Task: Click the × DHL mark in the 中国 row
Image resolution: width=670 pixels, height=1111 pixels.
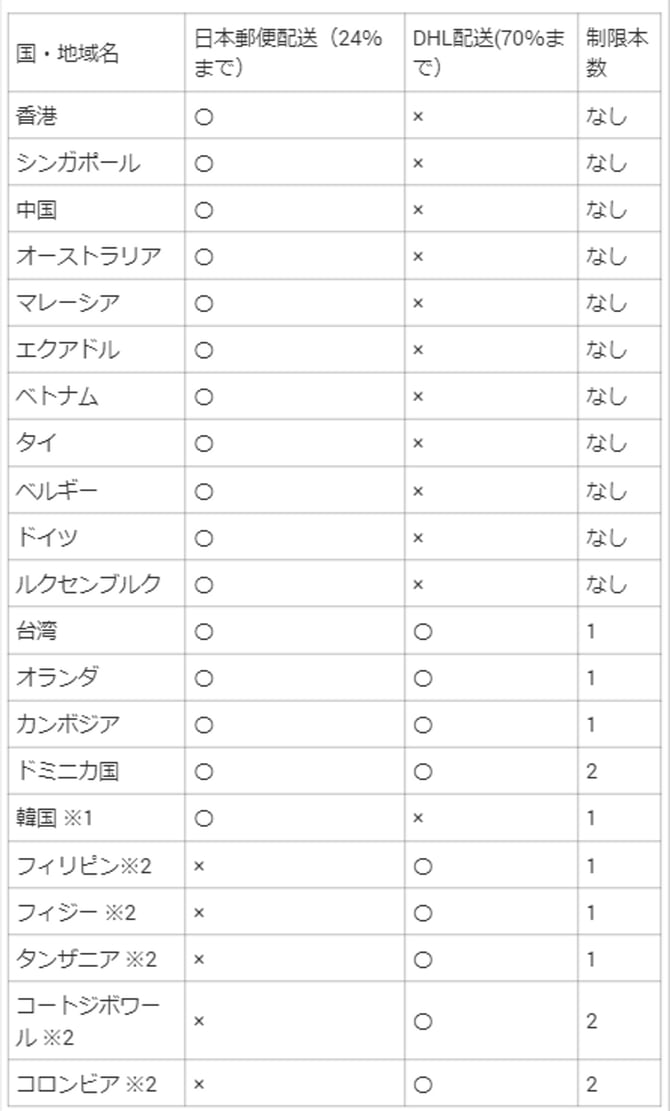Action: click(x=419, y=211)
